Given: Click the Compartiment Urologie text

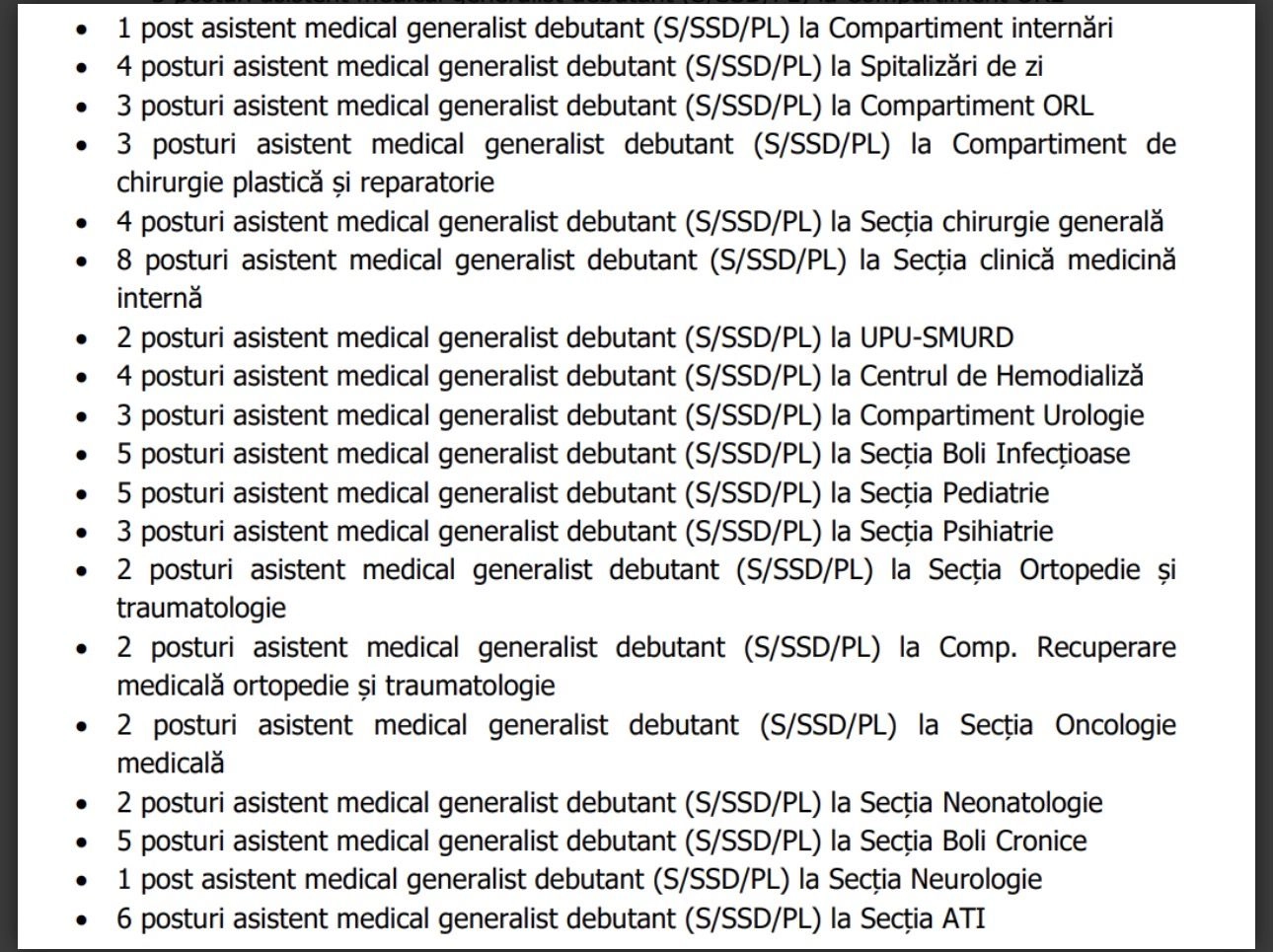Looking at the screenshot, I should [x=1002, y=415].
